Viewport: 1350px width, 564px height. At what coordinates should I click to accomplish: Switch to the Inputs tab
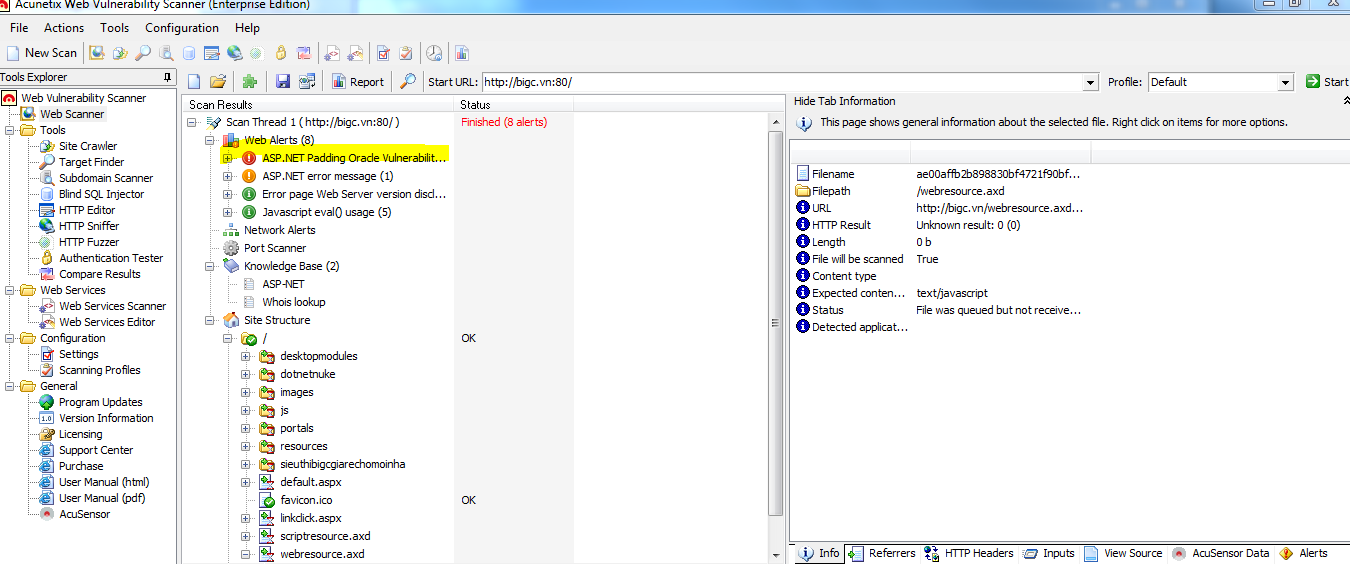1049,553
